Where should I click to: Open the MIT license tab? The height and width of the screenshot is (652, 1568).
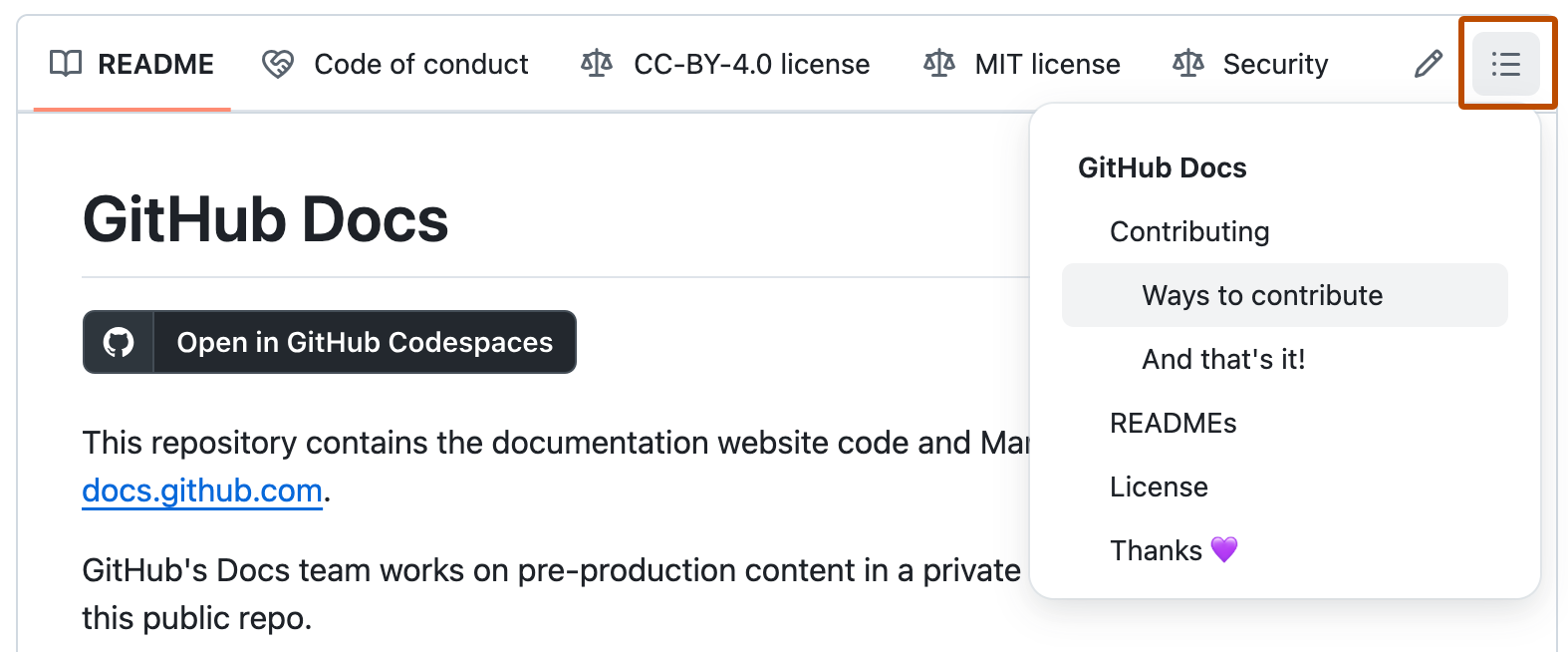tap(1046, 63)
